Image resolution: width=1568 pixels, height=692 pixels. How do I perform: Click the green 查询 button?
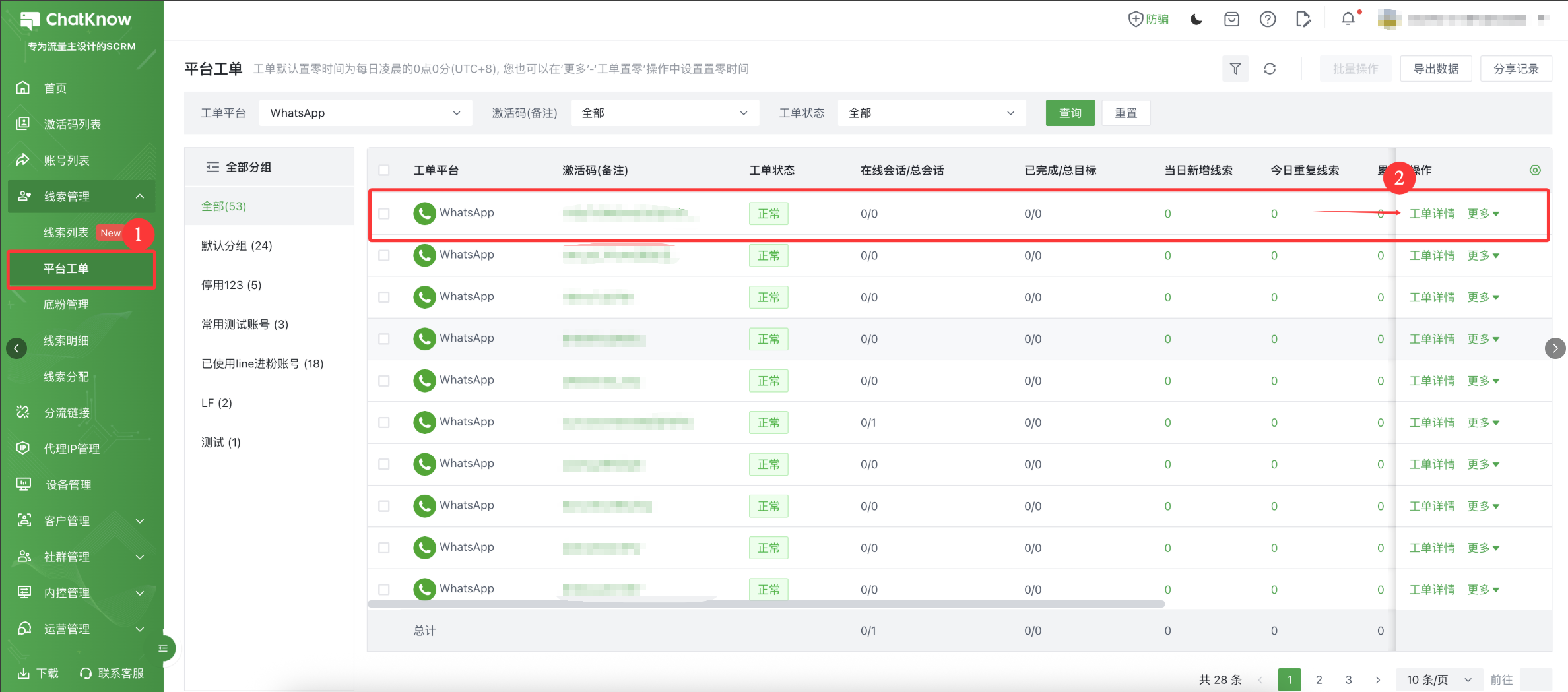pos(1070,113)
